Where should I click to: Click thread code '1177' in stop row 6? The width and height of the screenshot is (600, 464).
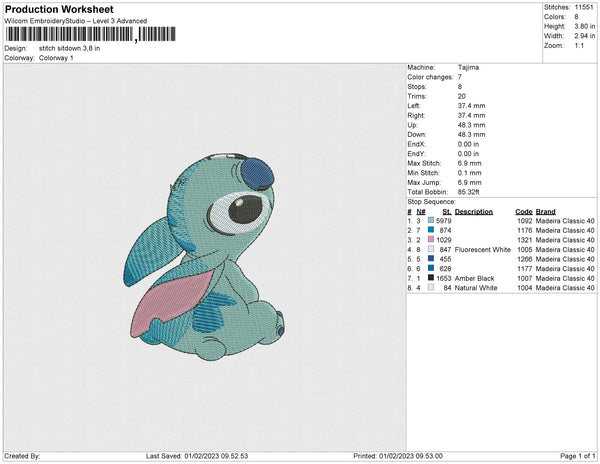coord(525,269)
